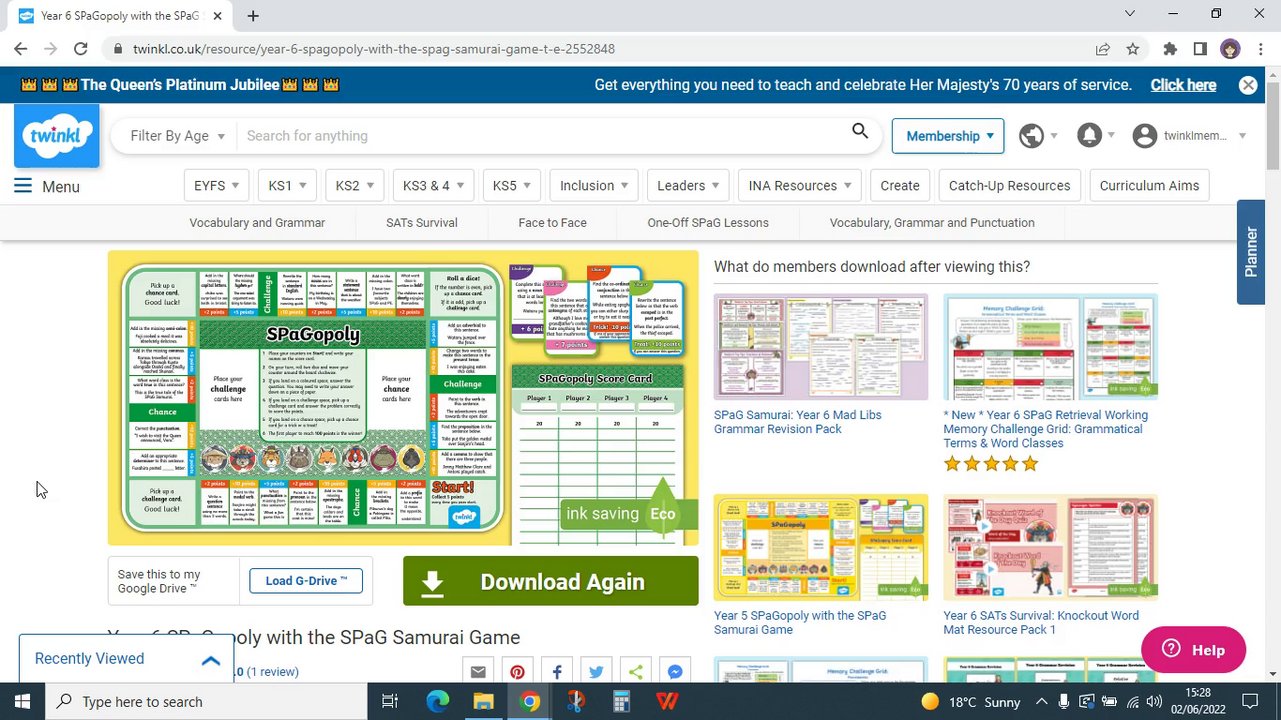The height and width of the screenshot is (720, 1281).
Task: Open the hamburger Menu icon
Action: 23,186
